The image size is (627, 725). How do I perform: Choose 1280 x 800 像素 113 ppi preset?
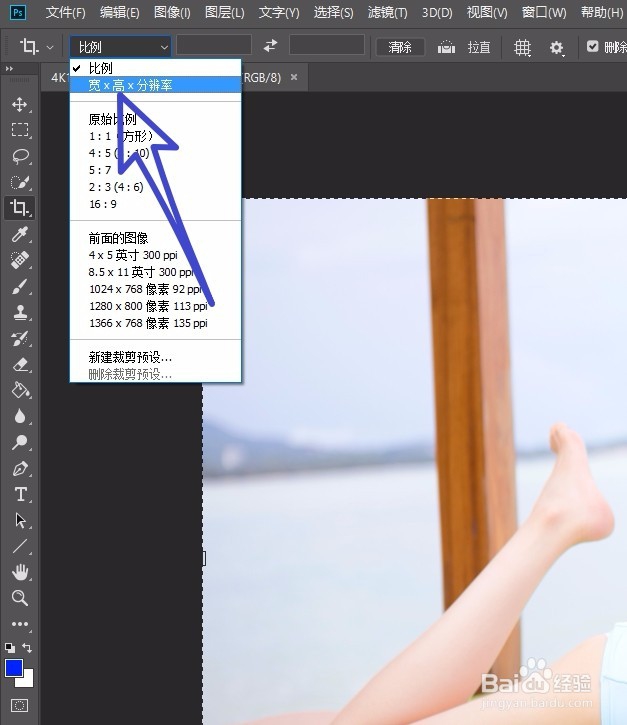point(155,306)
